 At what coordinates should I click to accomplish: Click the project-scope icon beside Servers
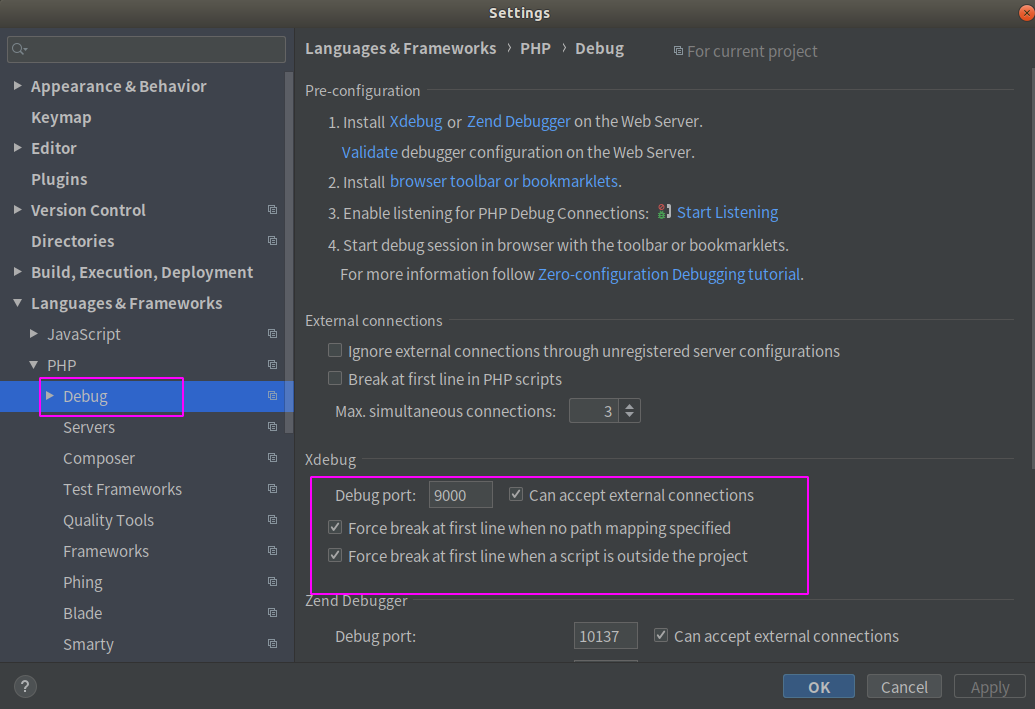272,426
